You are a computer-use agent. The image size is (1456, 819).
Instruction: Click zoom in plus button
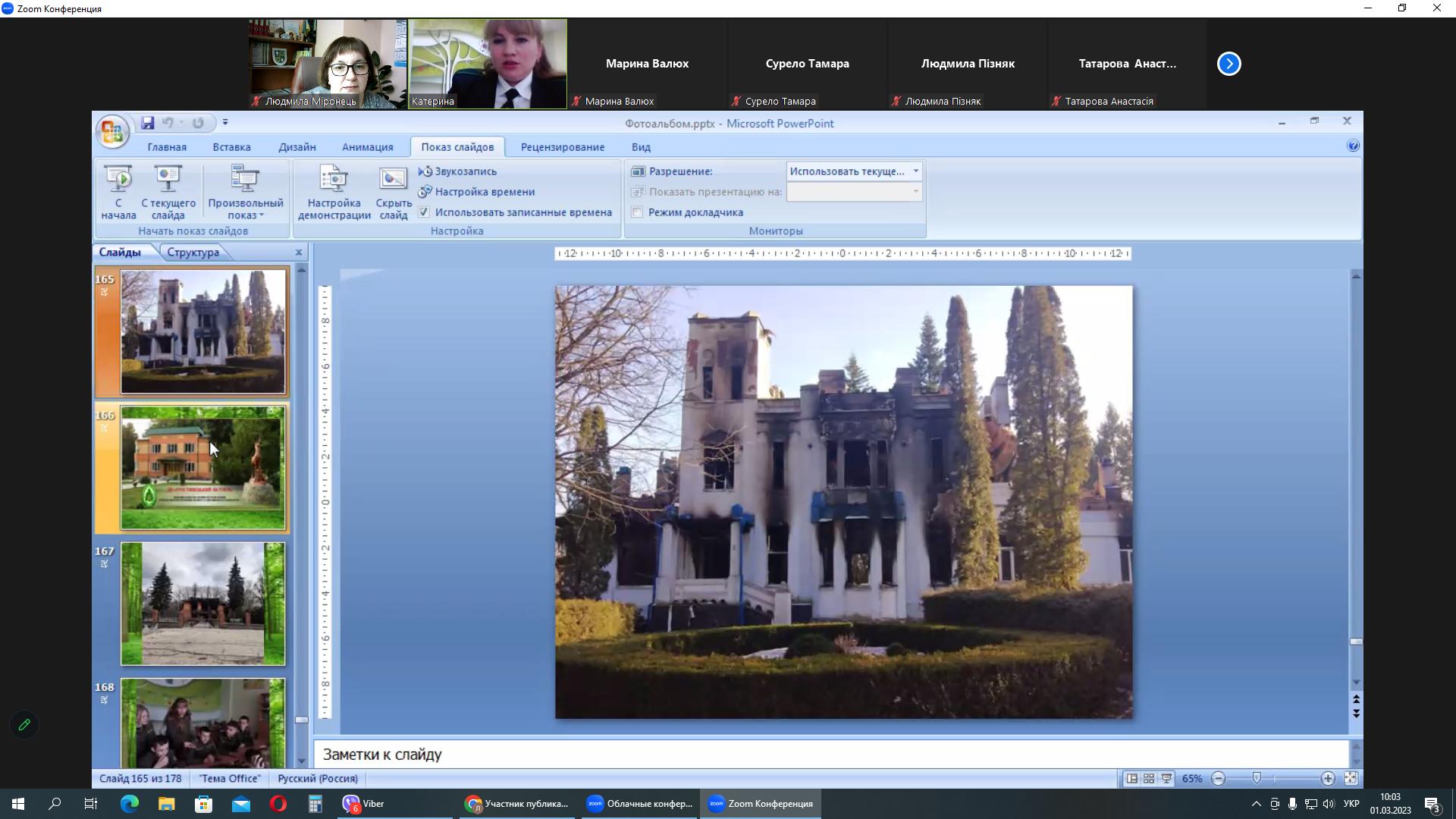point(1328,779)
